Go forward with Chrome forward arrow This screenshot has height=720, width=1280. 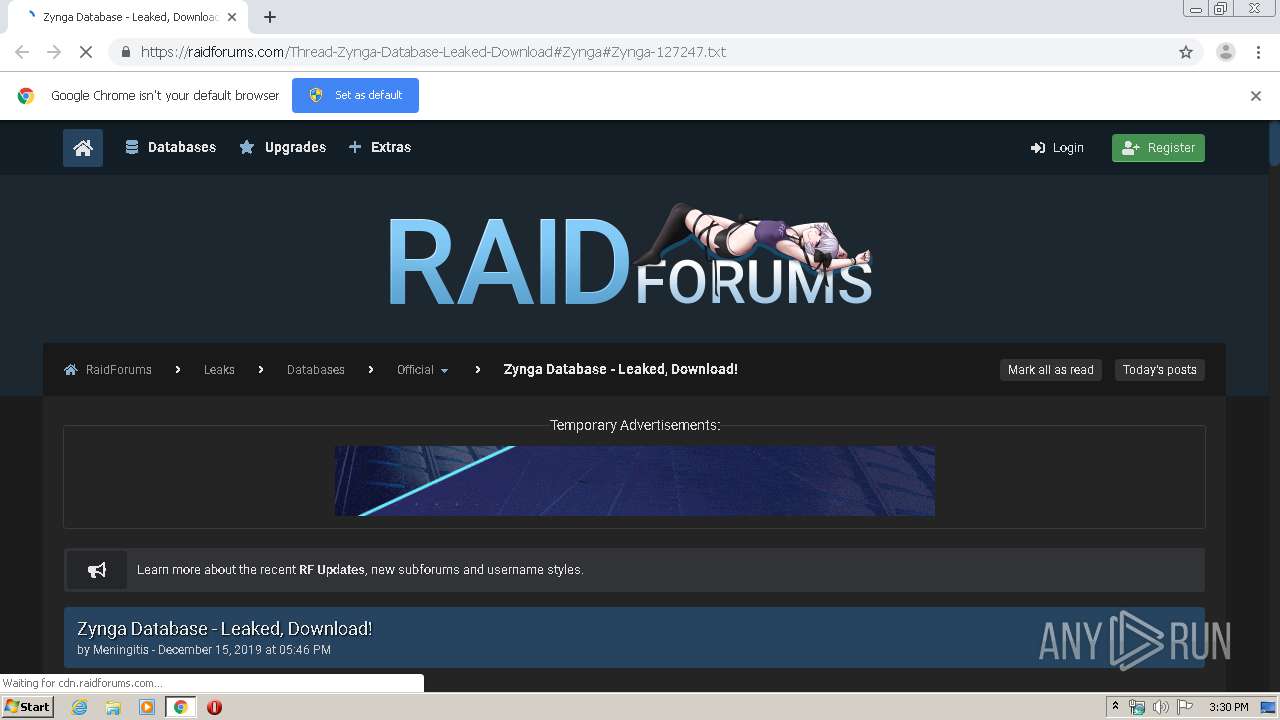(54, 52)
